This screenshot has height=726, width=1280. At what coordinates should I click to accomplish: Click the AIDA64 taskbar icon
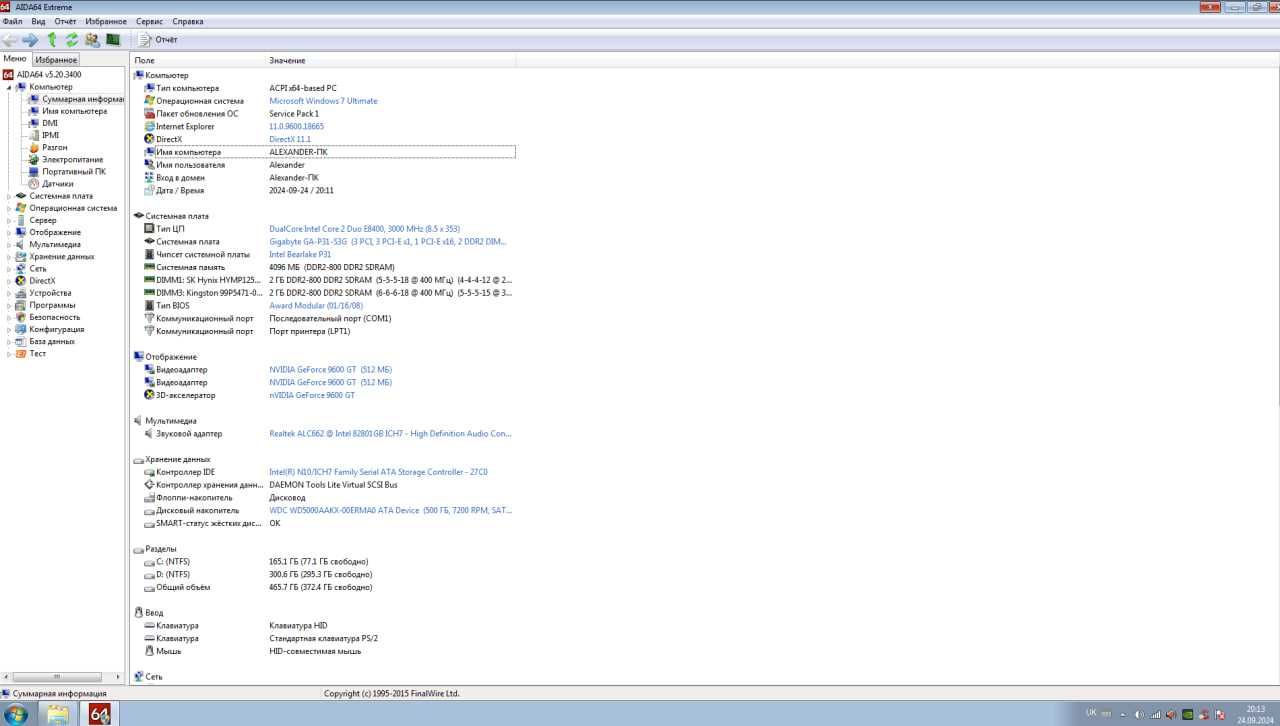coord(100,713)
